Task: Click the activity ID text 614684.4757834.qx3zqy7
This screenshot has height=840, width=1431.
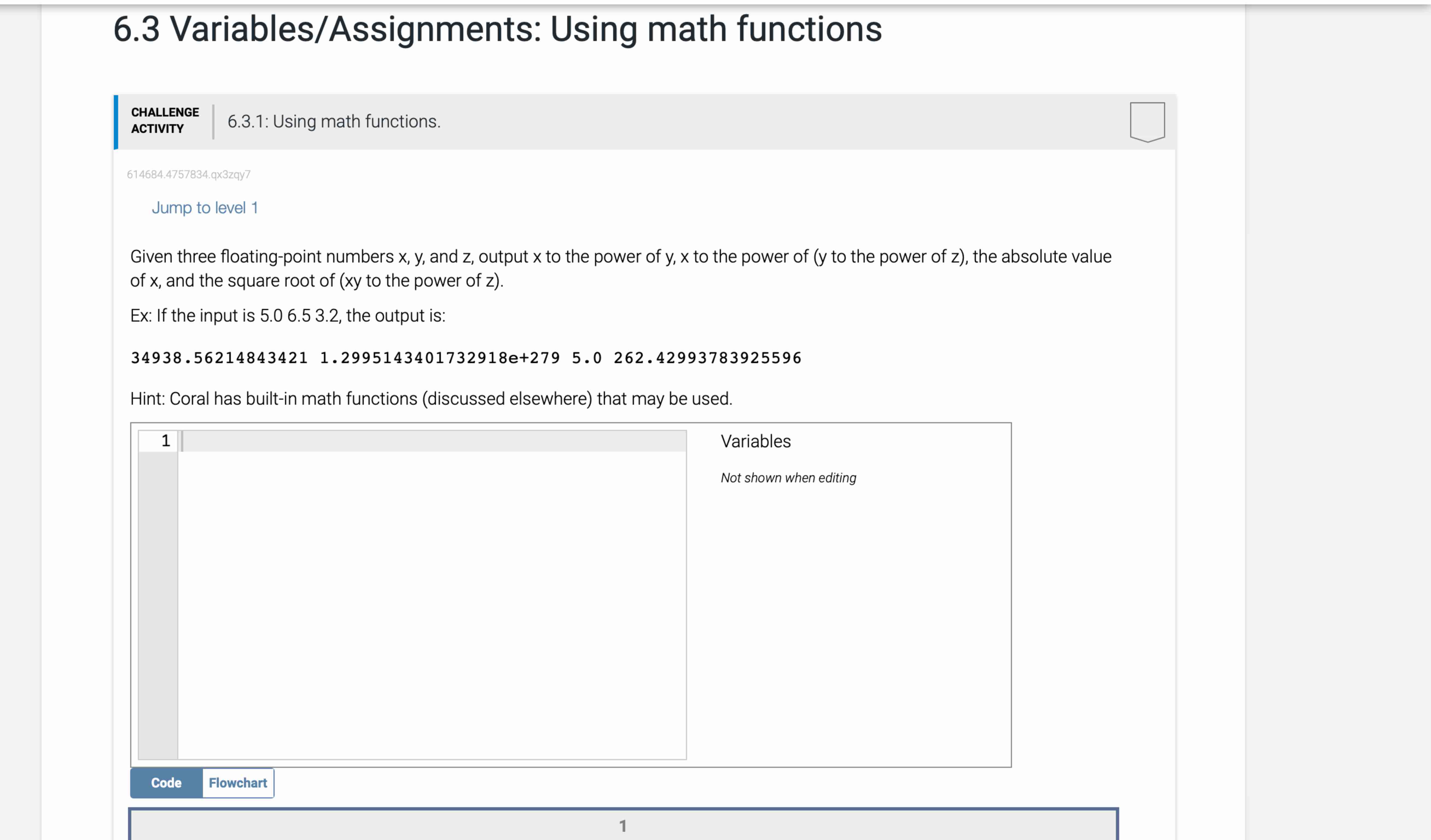Action: click(188, 174)
